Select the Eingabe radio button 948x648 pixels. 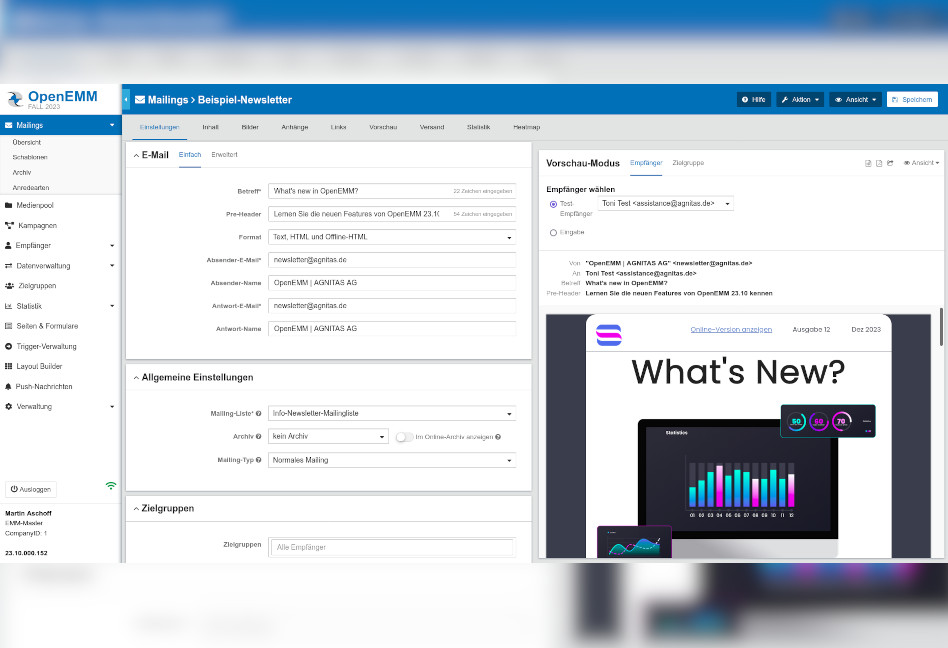click(x=553, y=233)
